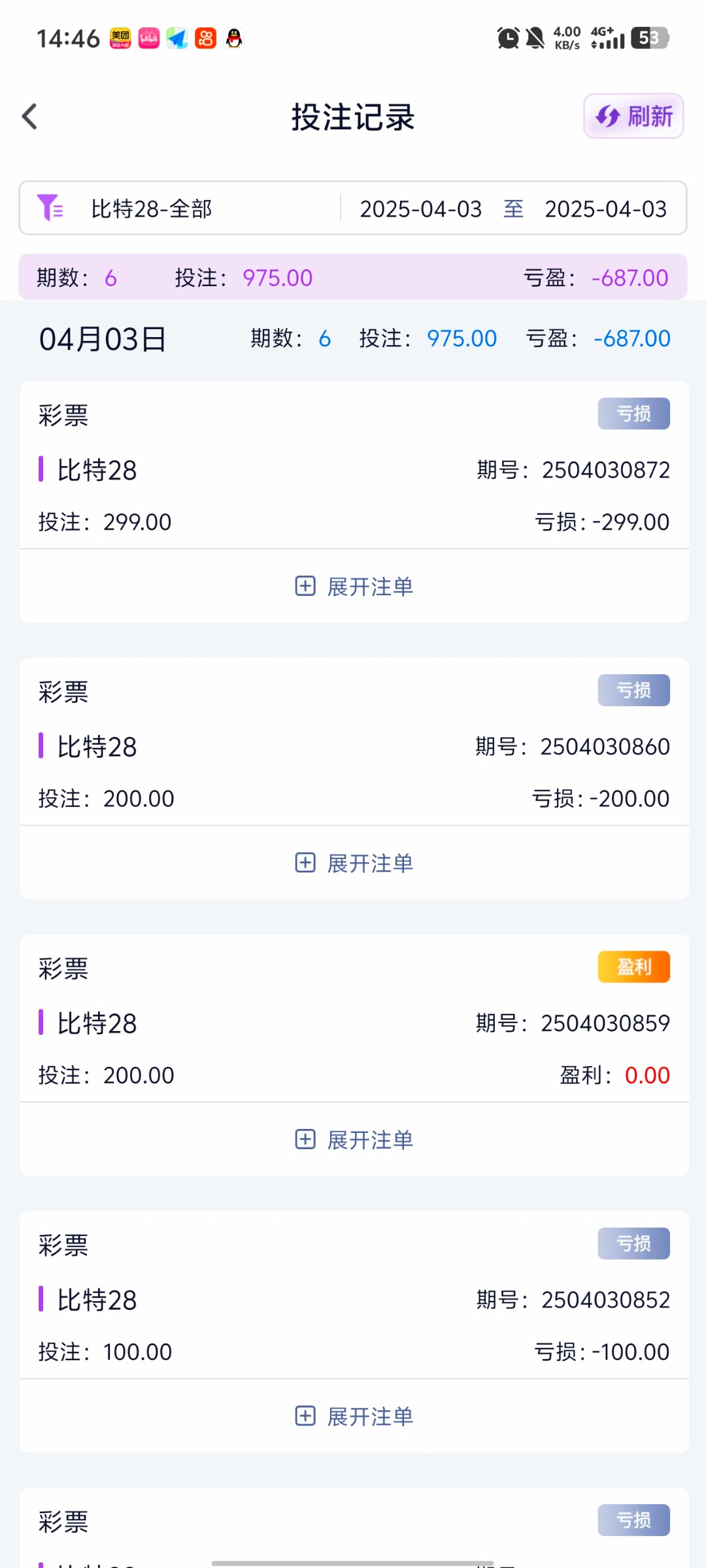Expand bet slip for issue 2504030859
This screenshot has width=706, height=1568.
click(x=354, y=1139)
